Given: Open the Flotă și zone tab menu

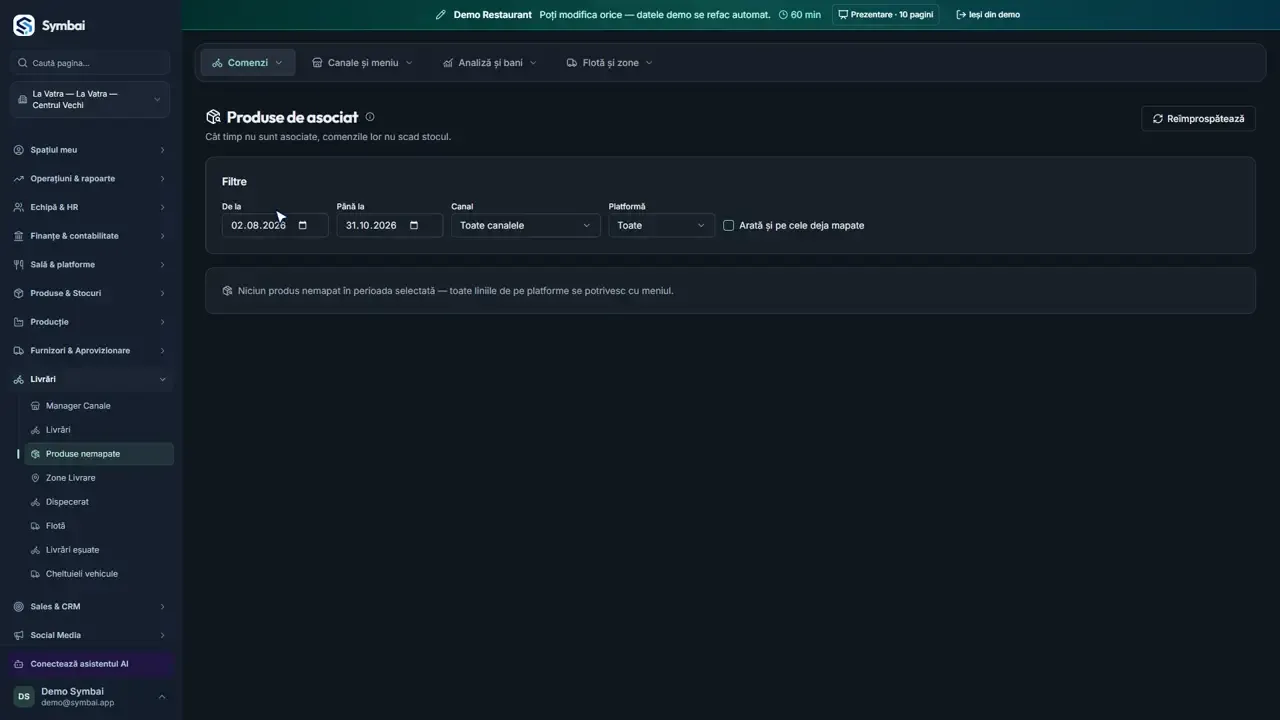Looking at the screenshot, I should [610, 63].
